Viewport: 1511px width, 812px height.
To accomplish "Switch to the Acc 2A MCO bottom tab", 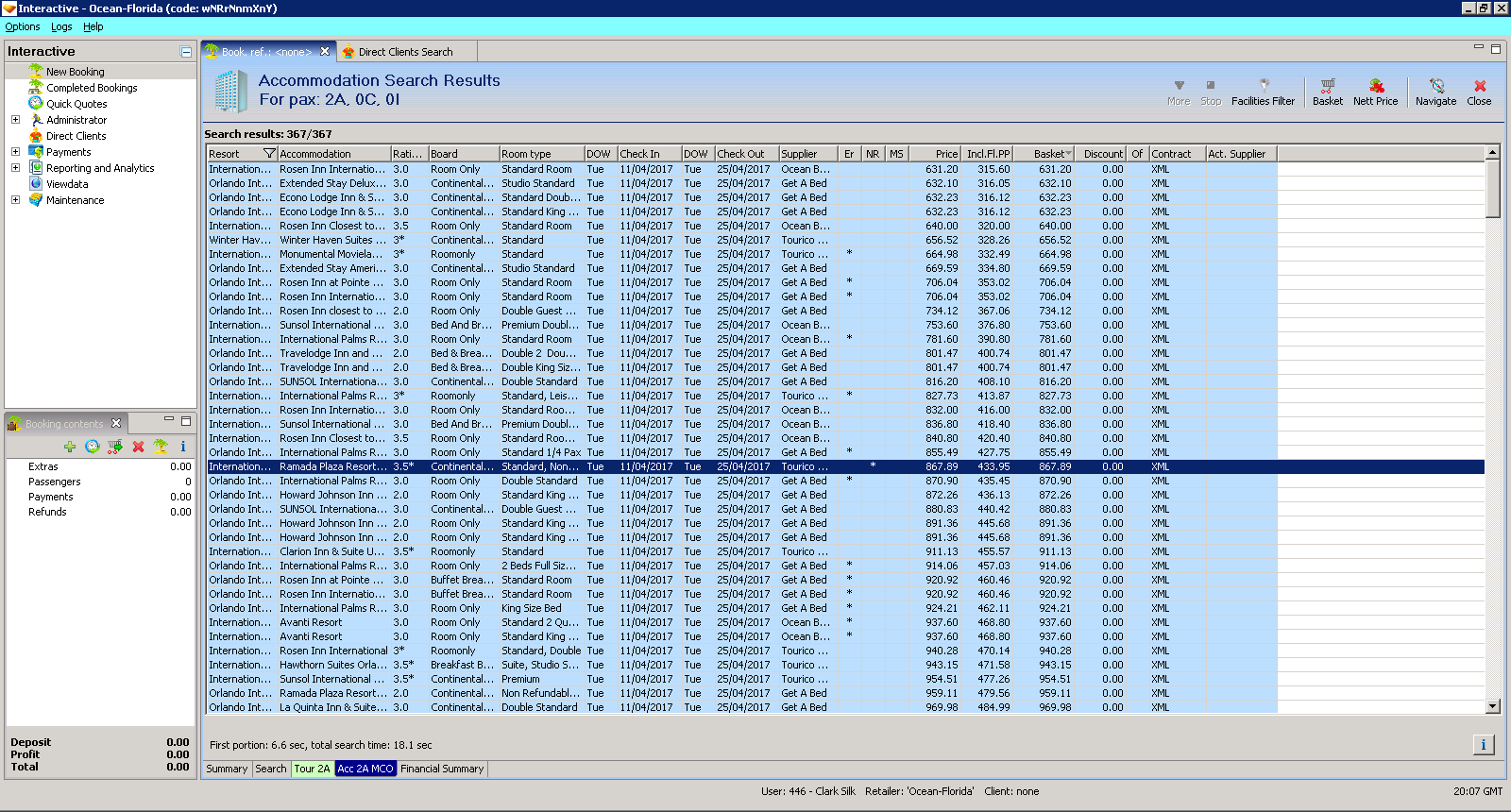I will coord(365,769).
